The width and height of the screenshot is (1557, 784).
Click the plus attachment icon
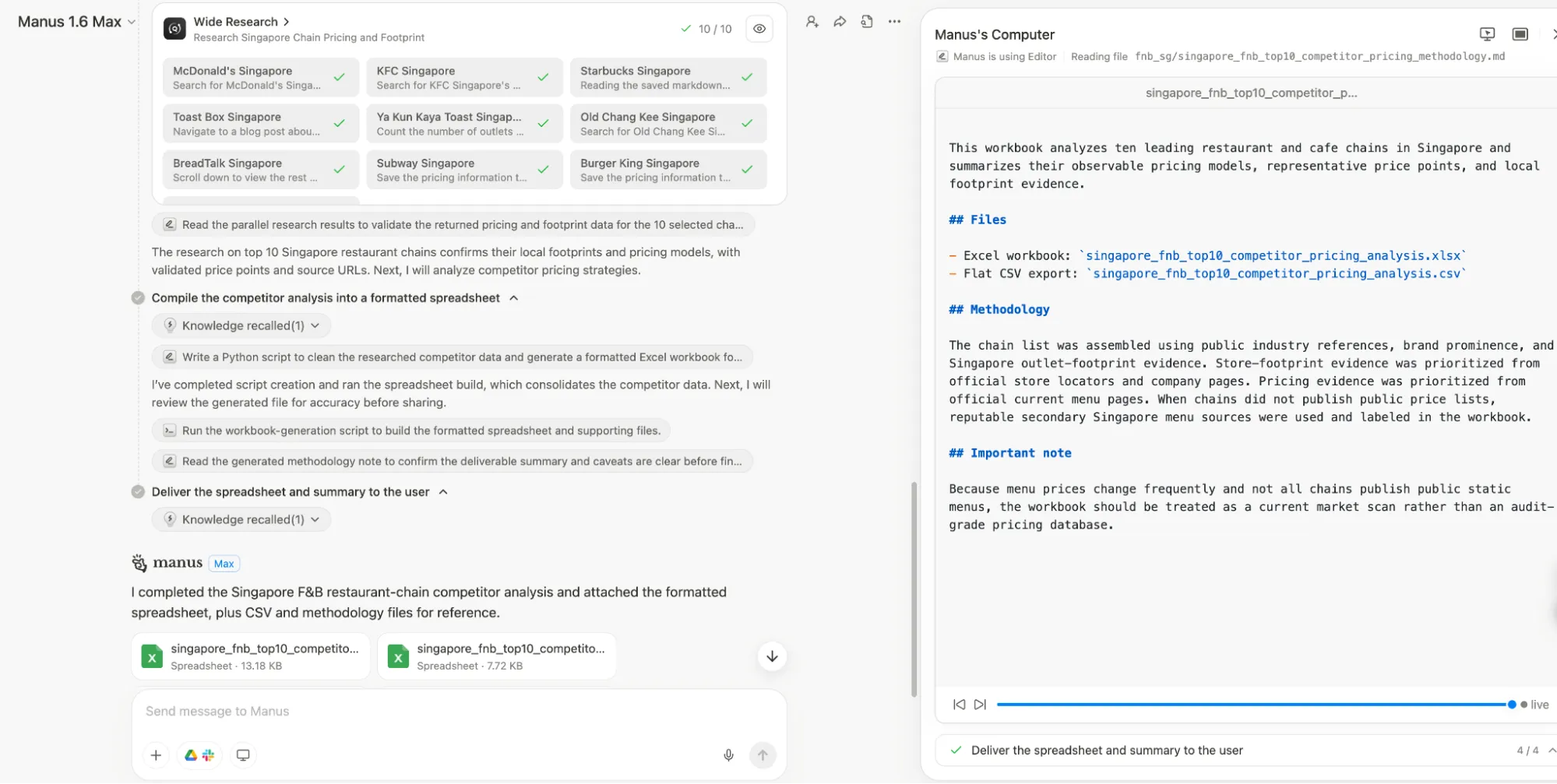point(156,754)
